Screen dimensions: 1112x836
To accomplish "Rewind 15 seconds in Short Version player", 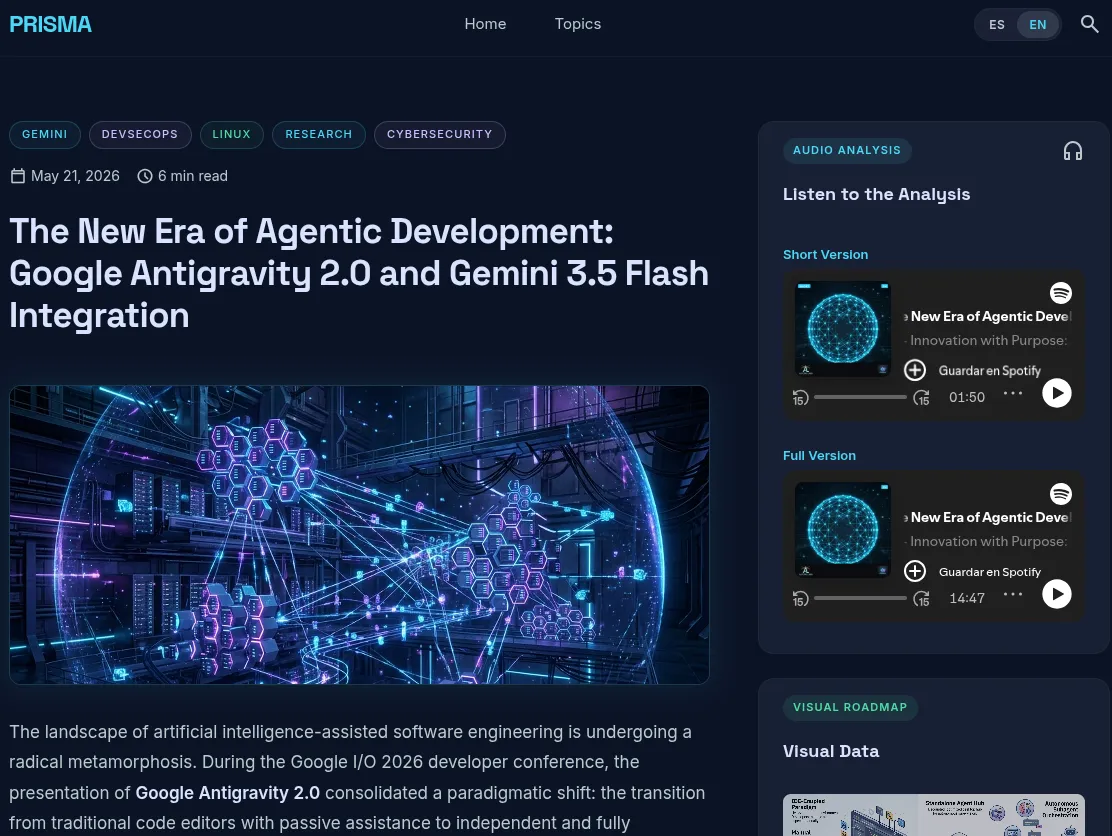I will pos(800,399).
